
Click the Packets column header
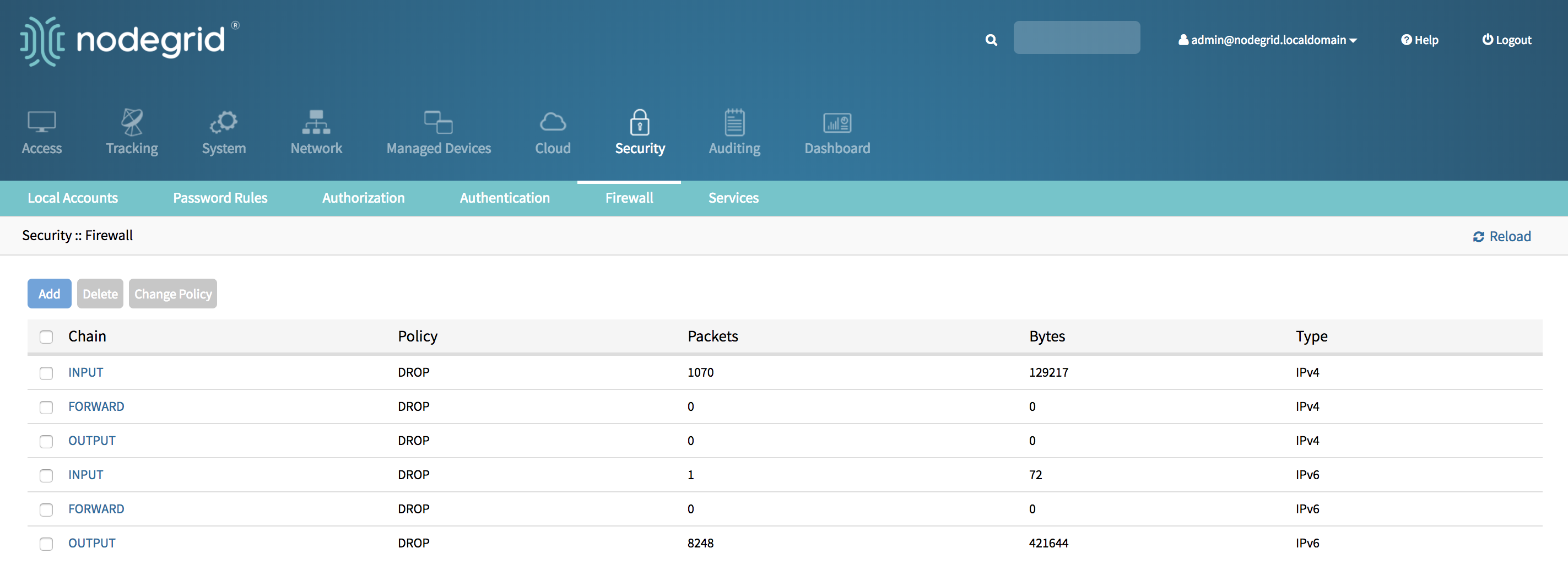click(x=713, y=336)
